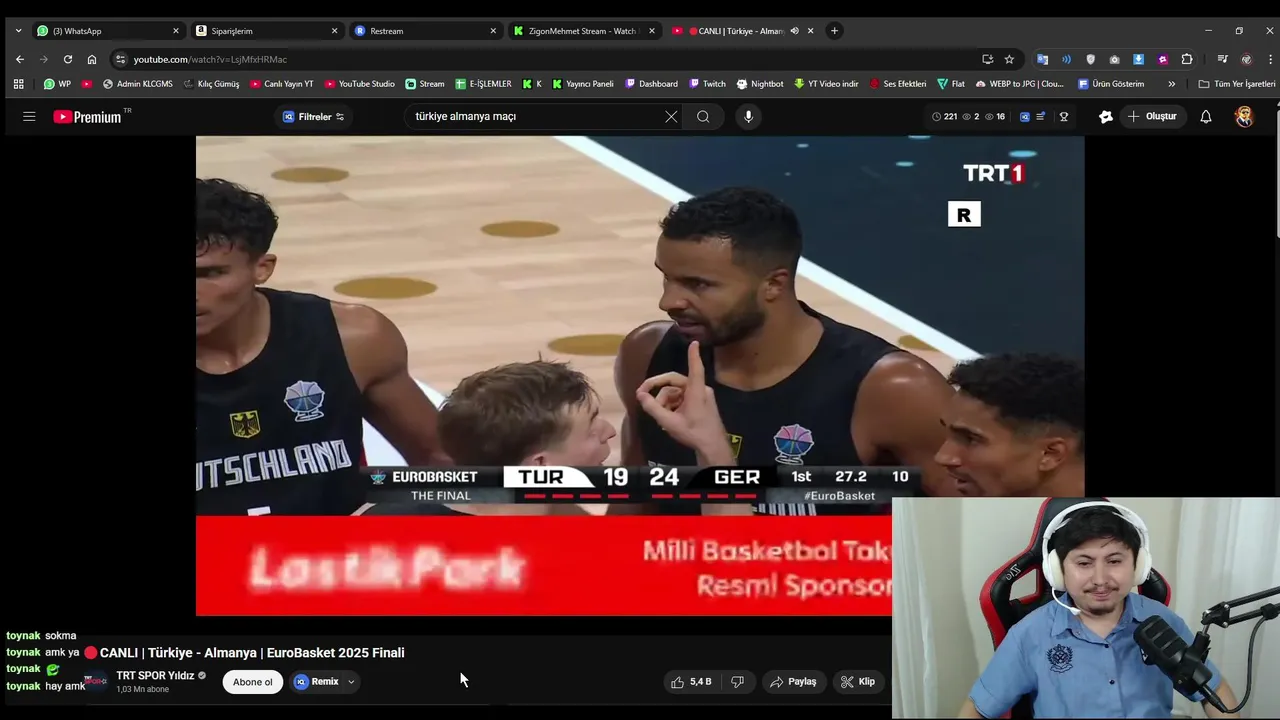Switch to ZigonMehmet Stream tab
The image size is (1280, 720).
coord(584,31)
